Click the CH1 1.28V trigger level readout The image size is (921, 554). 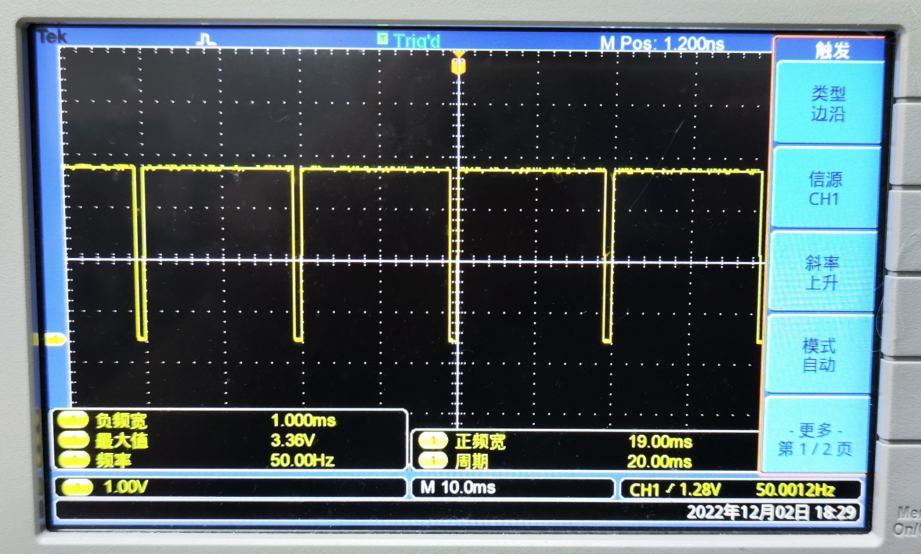tap(690, 489)
